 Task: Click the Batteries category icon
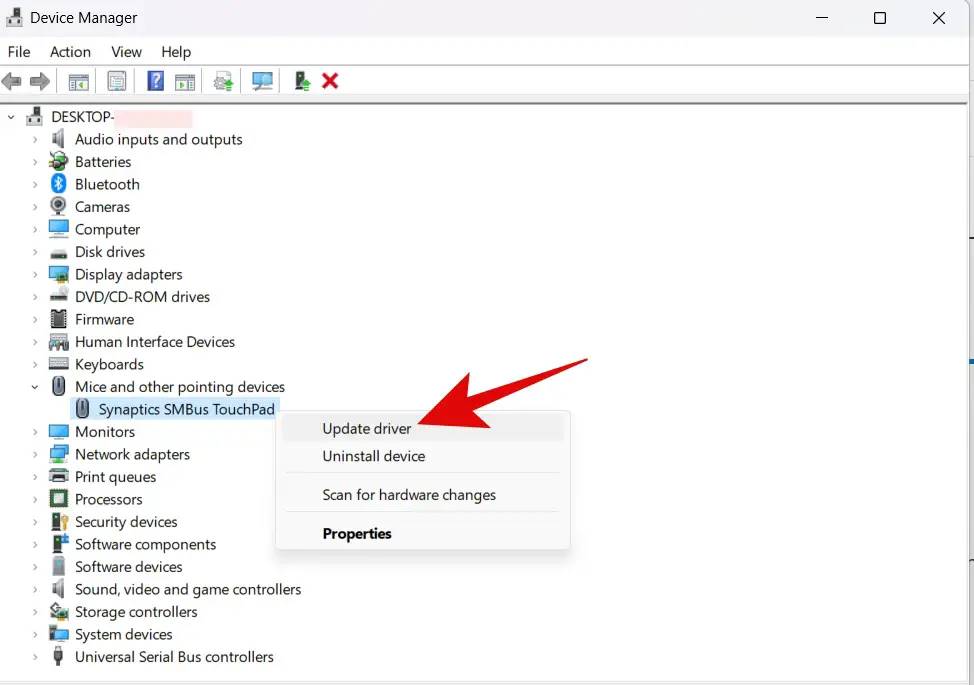tap(58, 161)
